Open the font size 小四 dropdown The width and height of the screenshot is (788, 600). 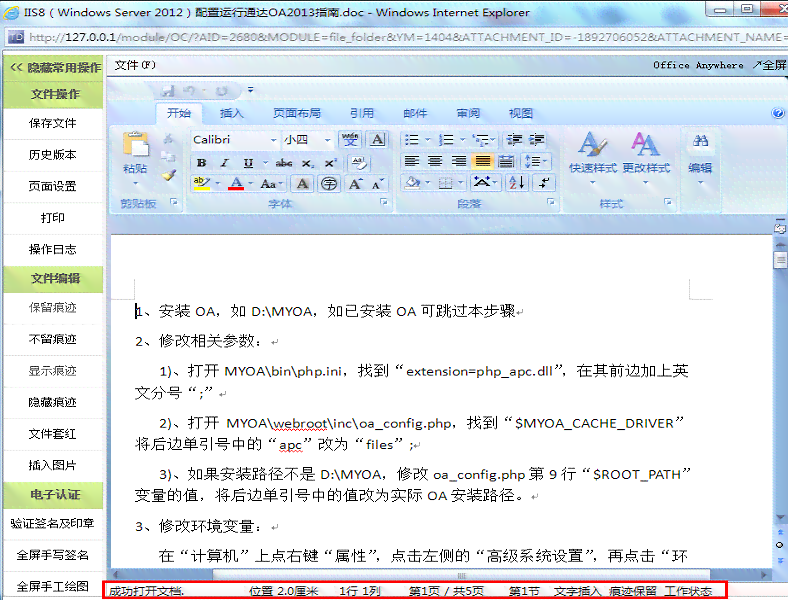(x=328, y=140)
